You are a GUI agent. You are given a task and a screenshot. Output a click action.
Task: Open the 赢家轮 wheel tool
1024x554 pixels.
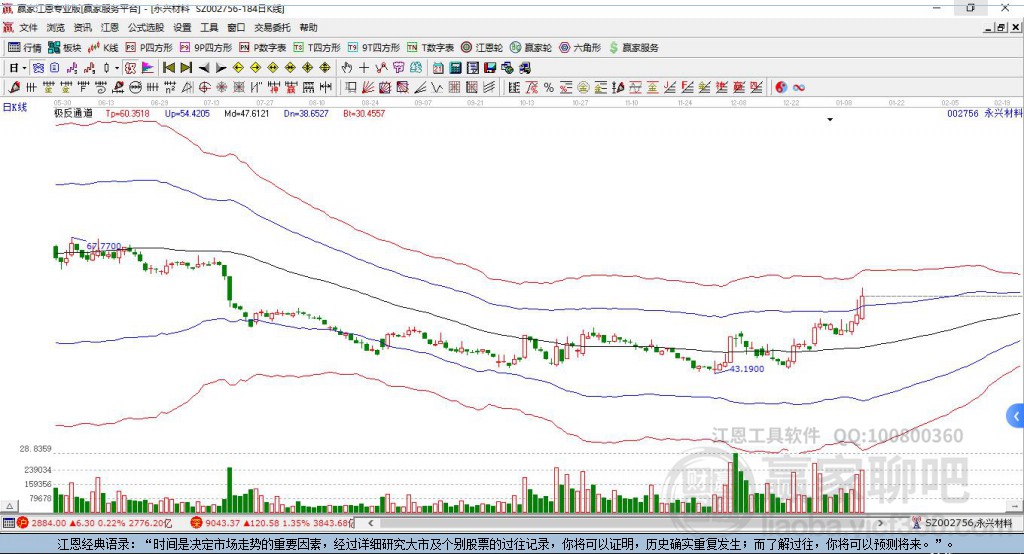531,48
